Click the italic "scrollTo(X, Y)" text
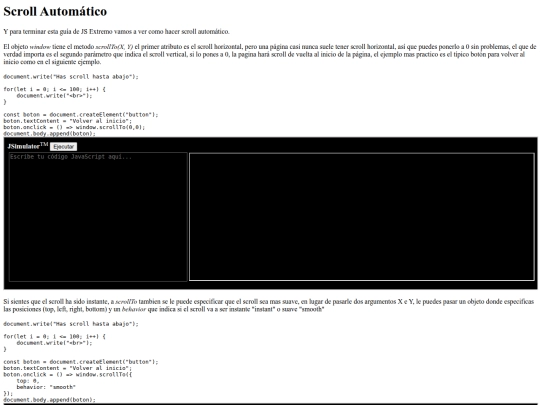The width and height of the screenshot is (540, 405). click(x=114, y=47)
